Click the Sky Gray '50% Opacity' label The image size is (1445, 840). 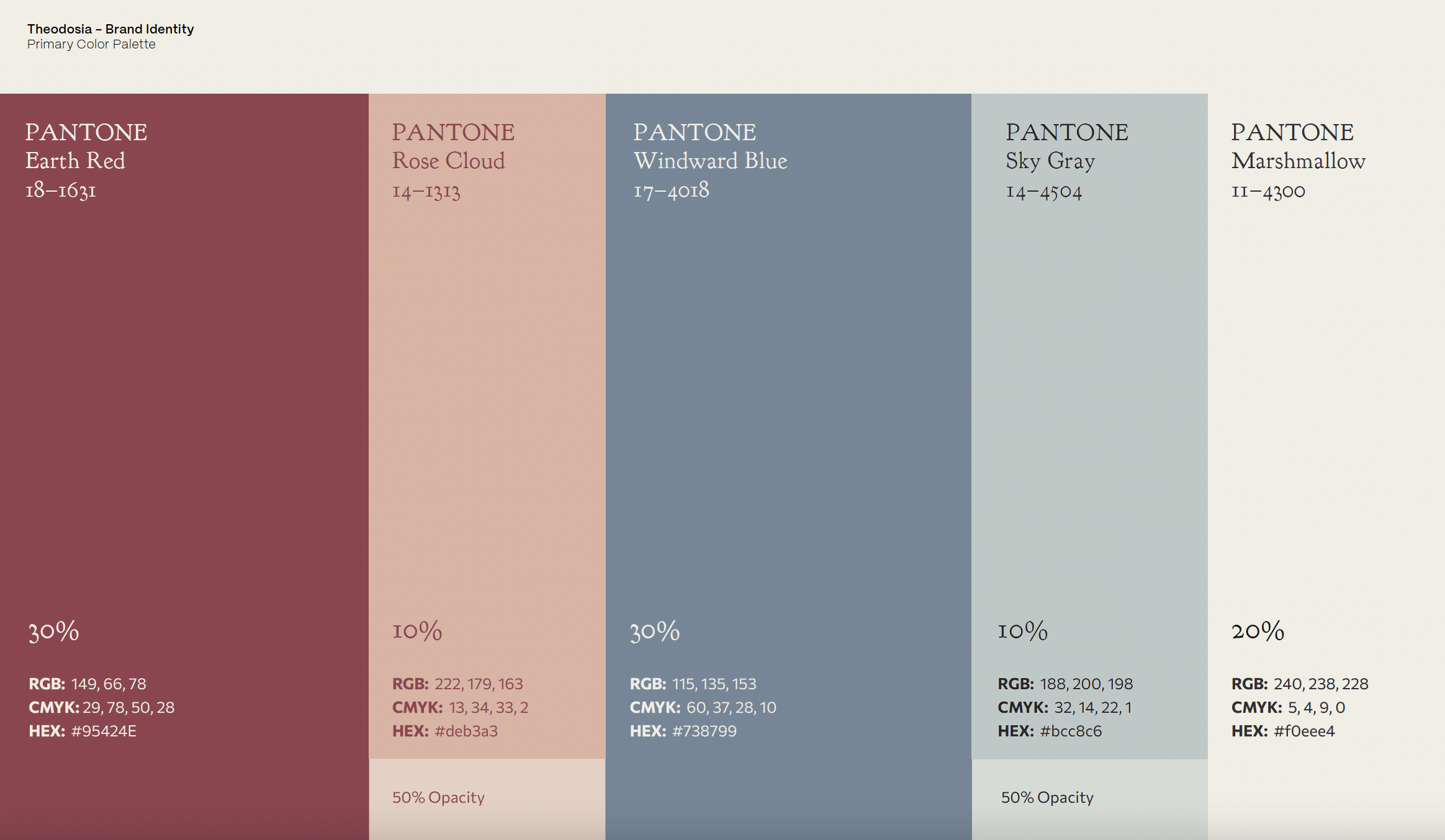[x=1047, y=797]
